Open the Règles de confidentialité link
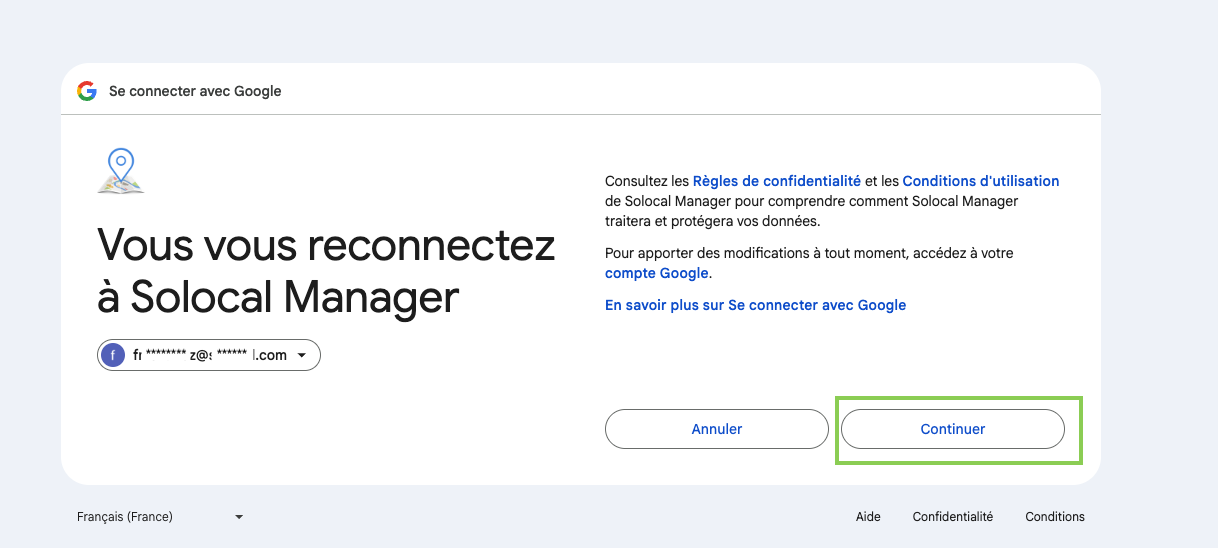The height and width of the screenshot is (548, 1218). point(776,181)
